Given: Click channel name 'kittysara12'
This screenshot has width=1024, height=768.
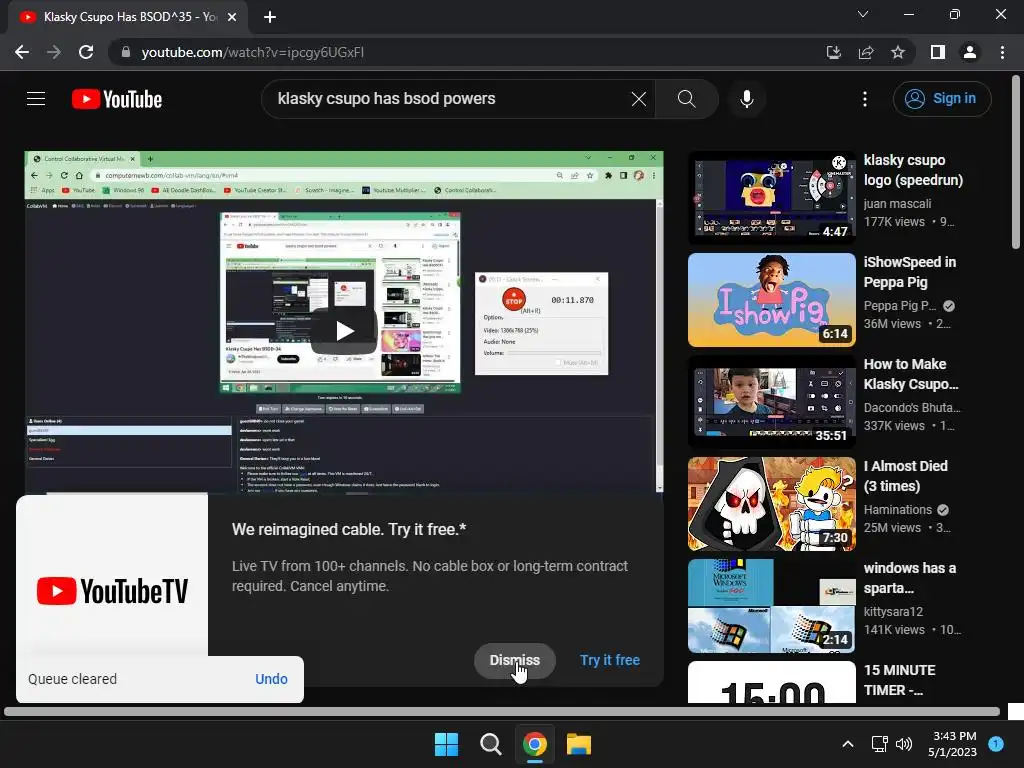Looking at the screenshot, I should point(893,612).
